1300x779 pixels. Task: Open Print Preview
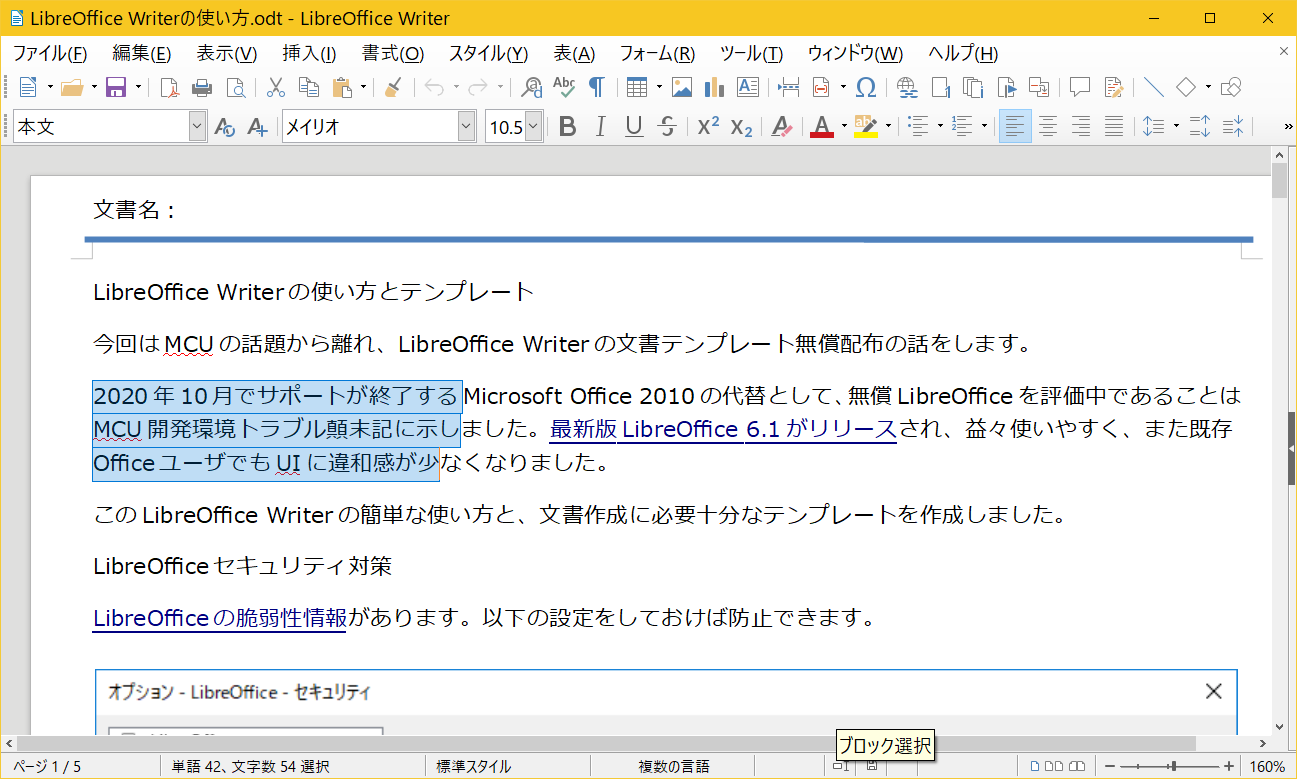[236, 88]
